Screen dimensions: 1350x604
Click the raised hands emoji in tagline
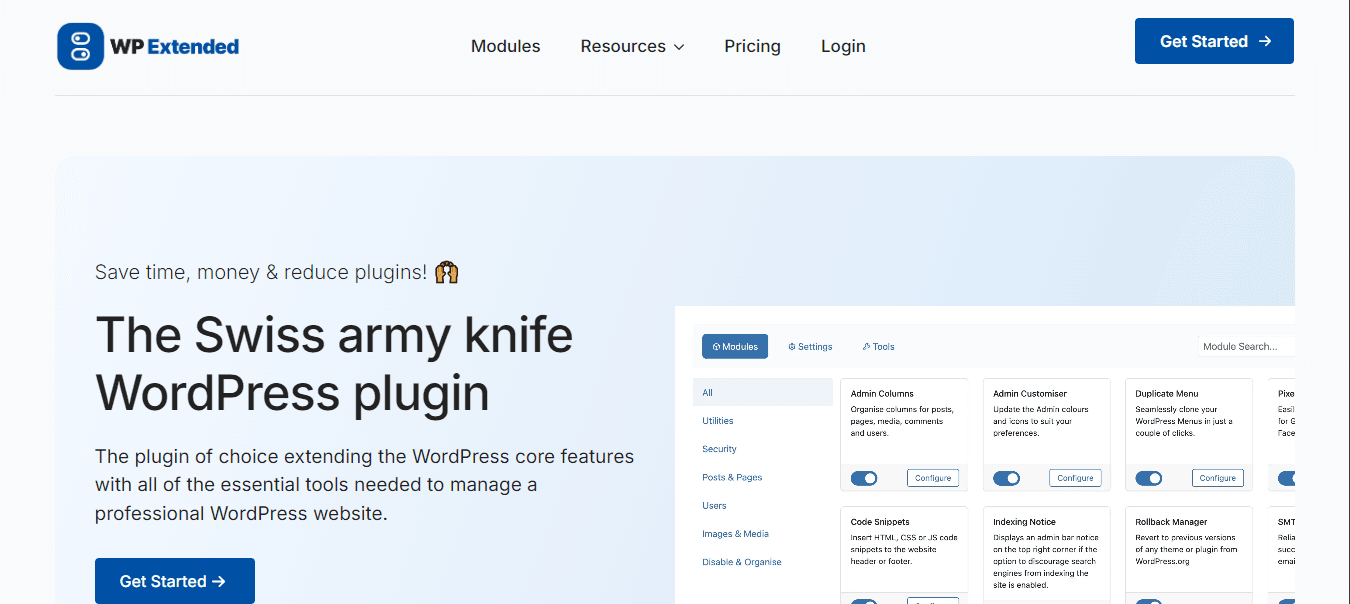click(447, 272)
